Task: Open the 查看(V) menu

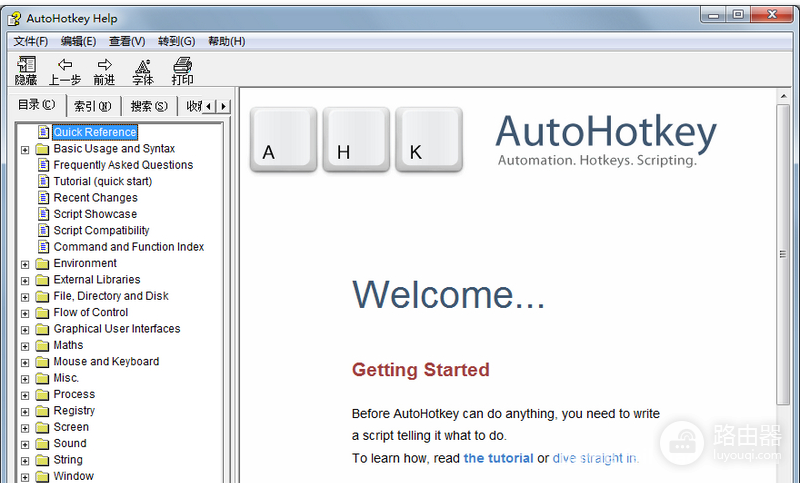Action: point(127,41)
